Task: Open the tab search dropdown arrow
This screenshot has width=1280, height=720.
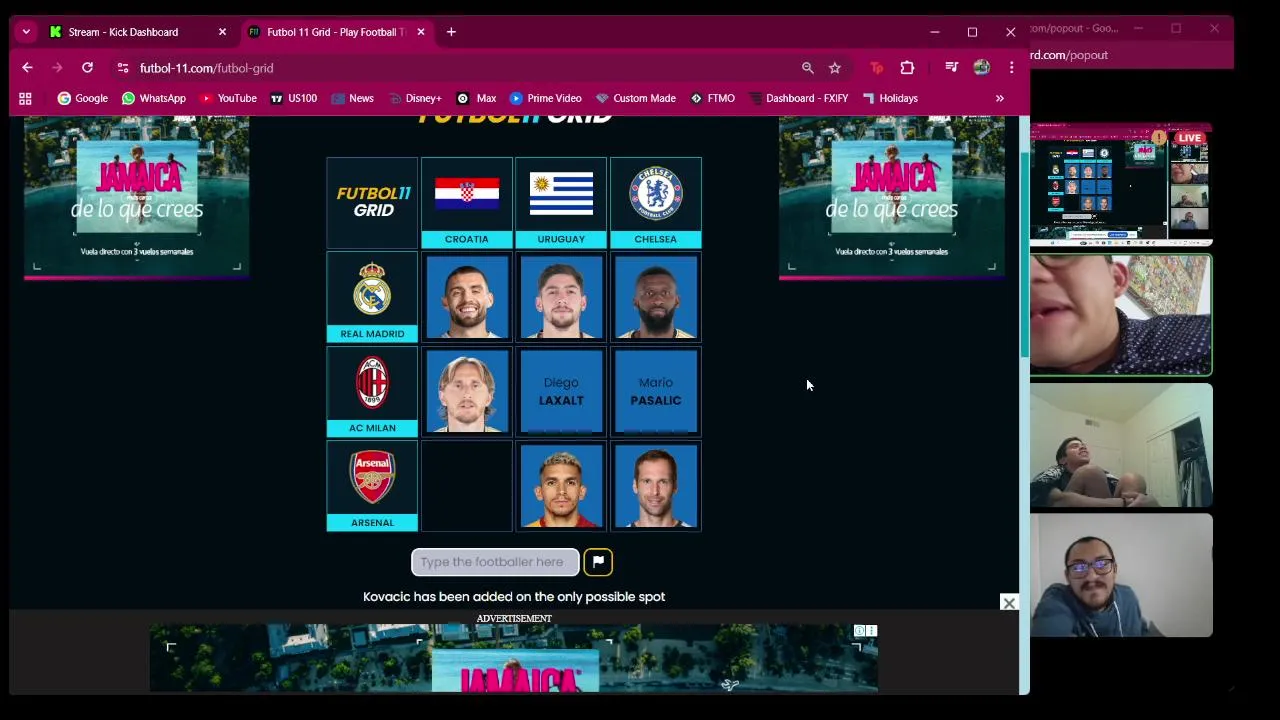Action: click(26, 32)
